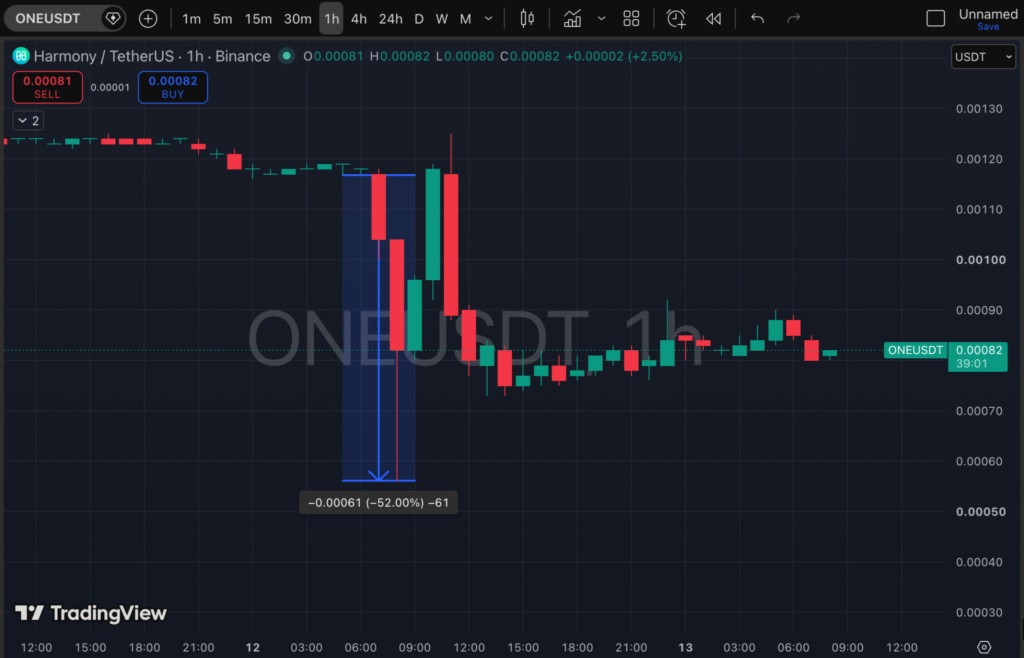
Task: Open the layout setup square icon
Action: pos(935,18)
